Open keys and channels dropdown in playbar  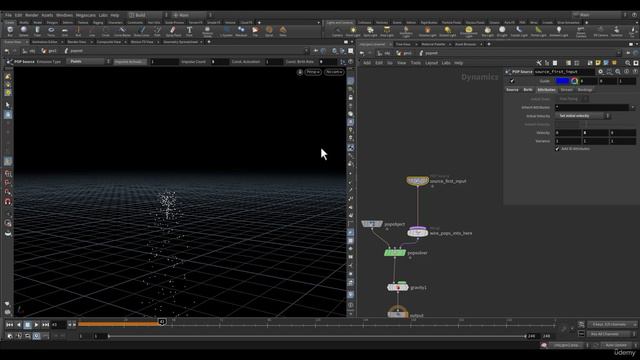coord(612,324)
